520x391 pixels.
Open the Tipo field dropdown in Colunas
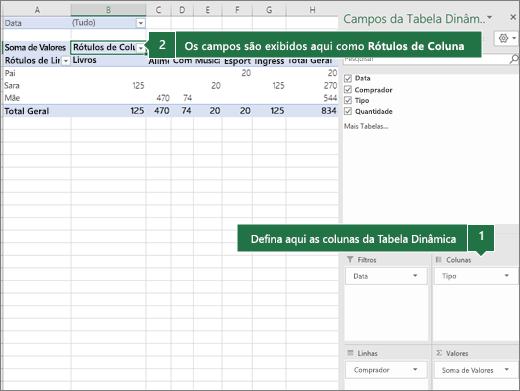tap(507, 275)
